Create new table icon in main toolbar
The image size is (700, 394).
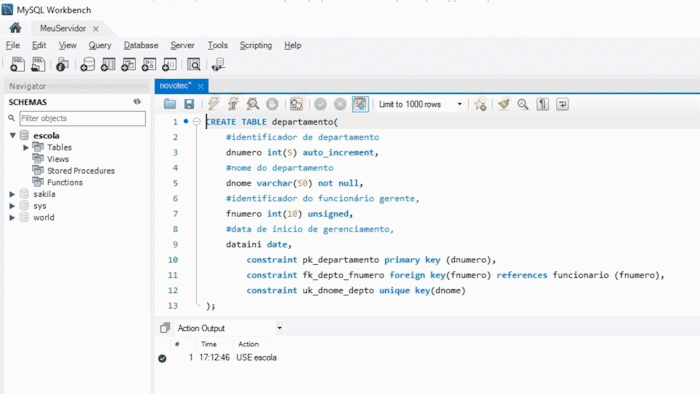tap(108, 65)
